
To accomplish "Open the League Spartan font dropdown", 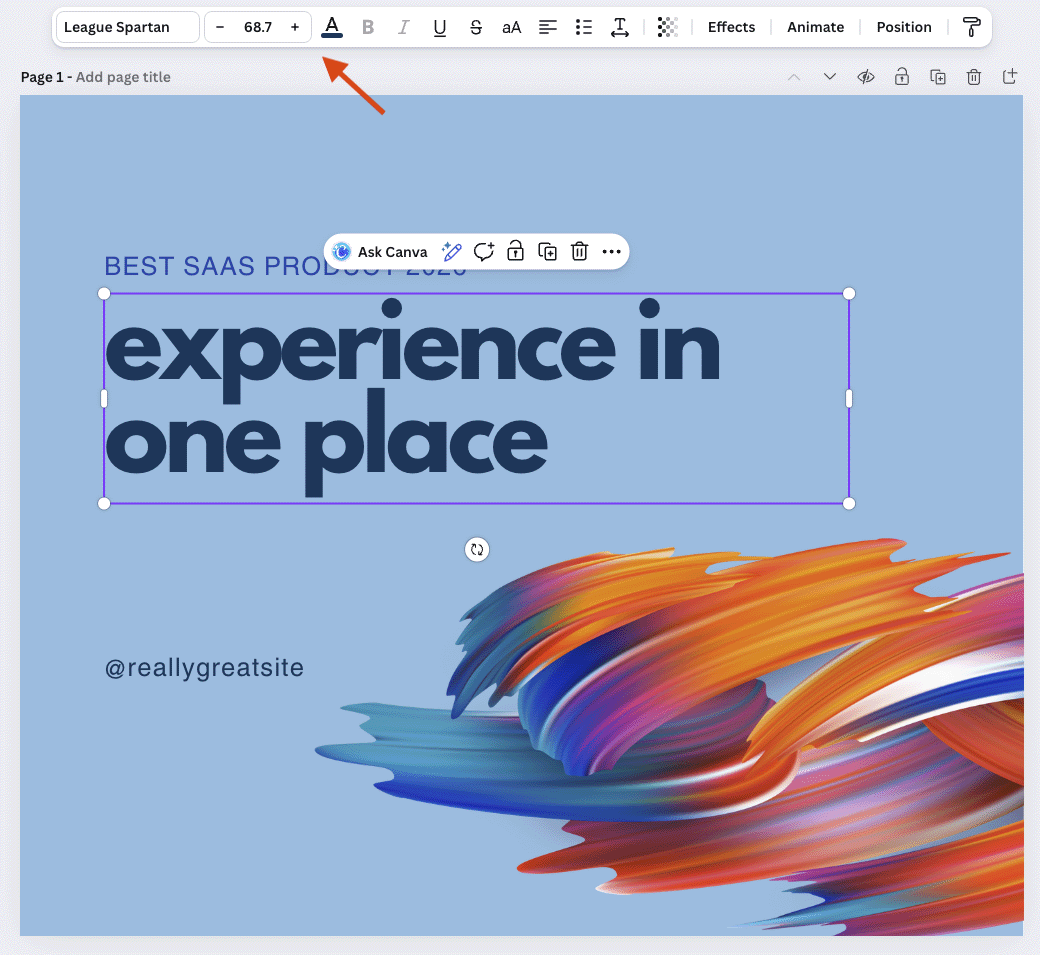I will click(127, 27).
